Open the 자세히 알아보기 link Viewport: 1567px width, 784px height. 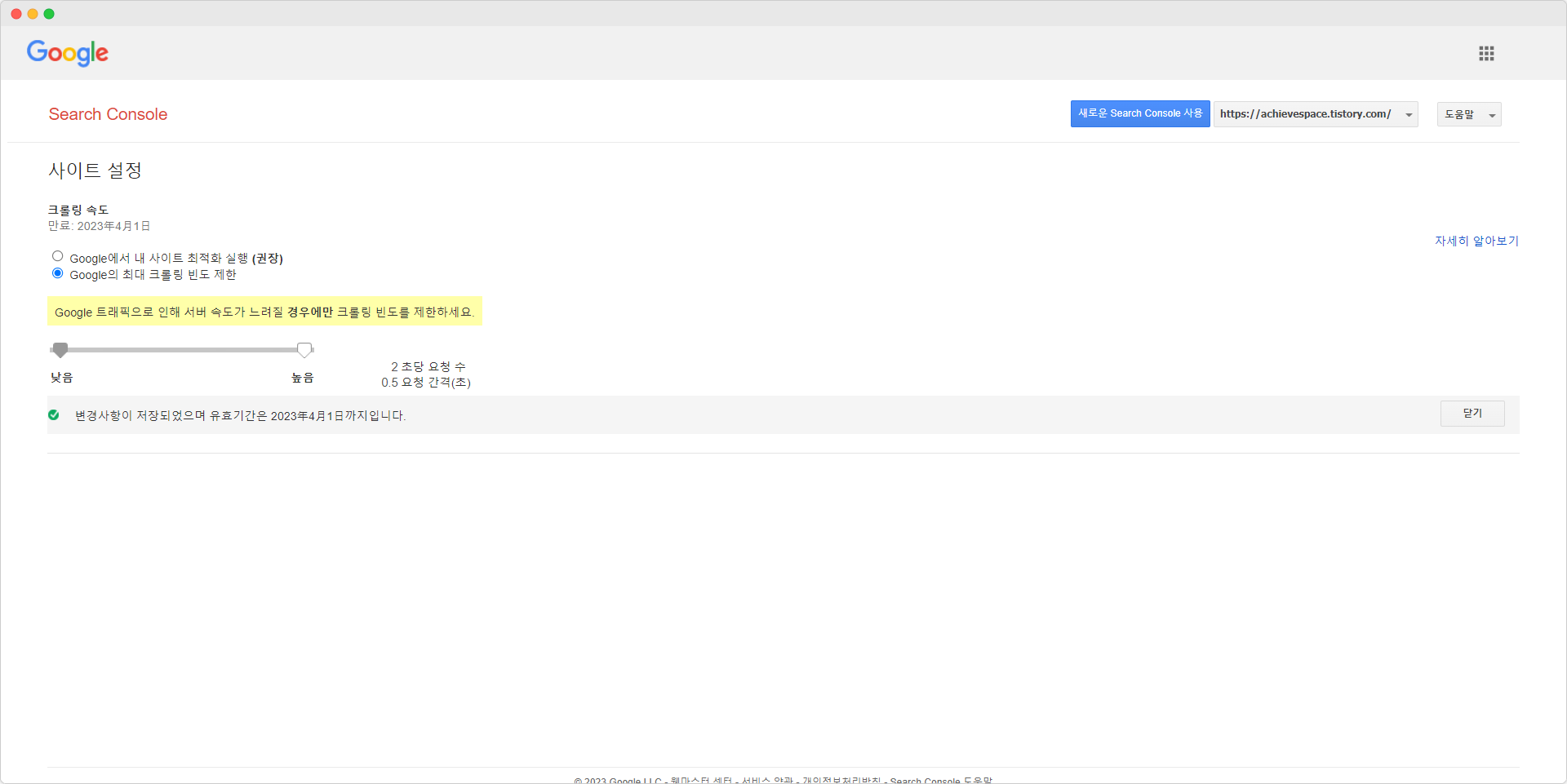pyautogui.click(x=1476, y=241)
